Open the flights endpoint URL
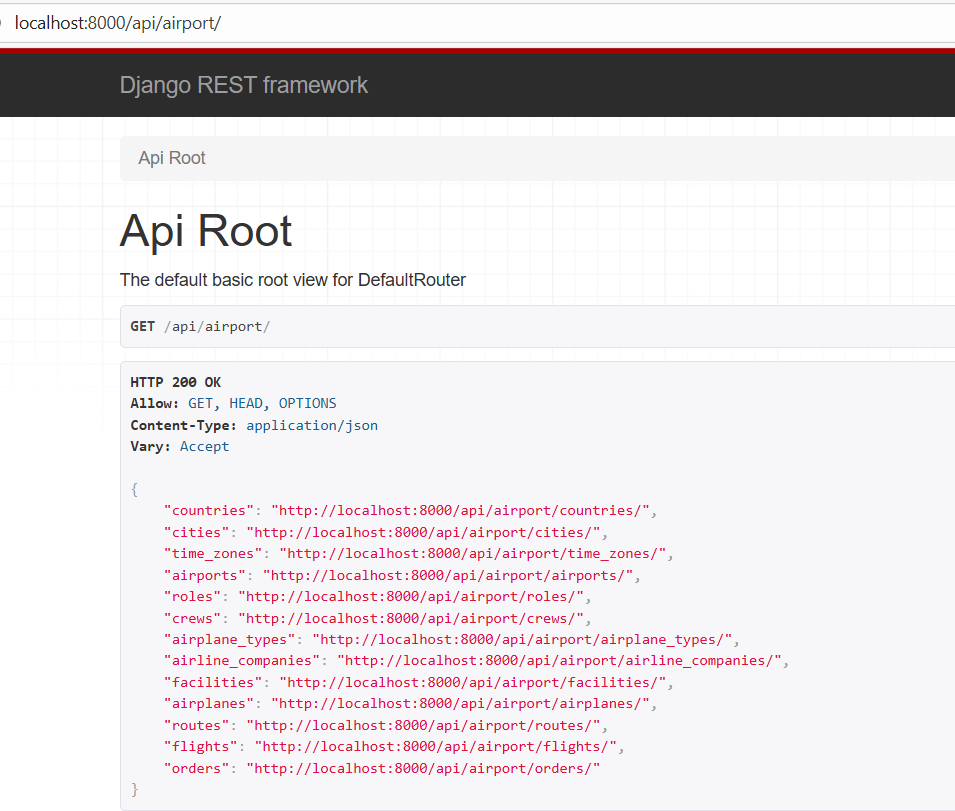 (435, 747)
